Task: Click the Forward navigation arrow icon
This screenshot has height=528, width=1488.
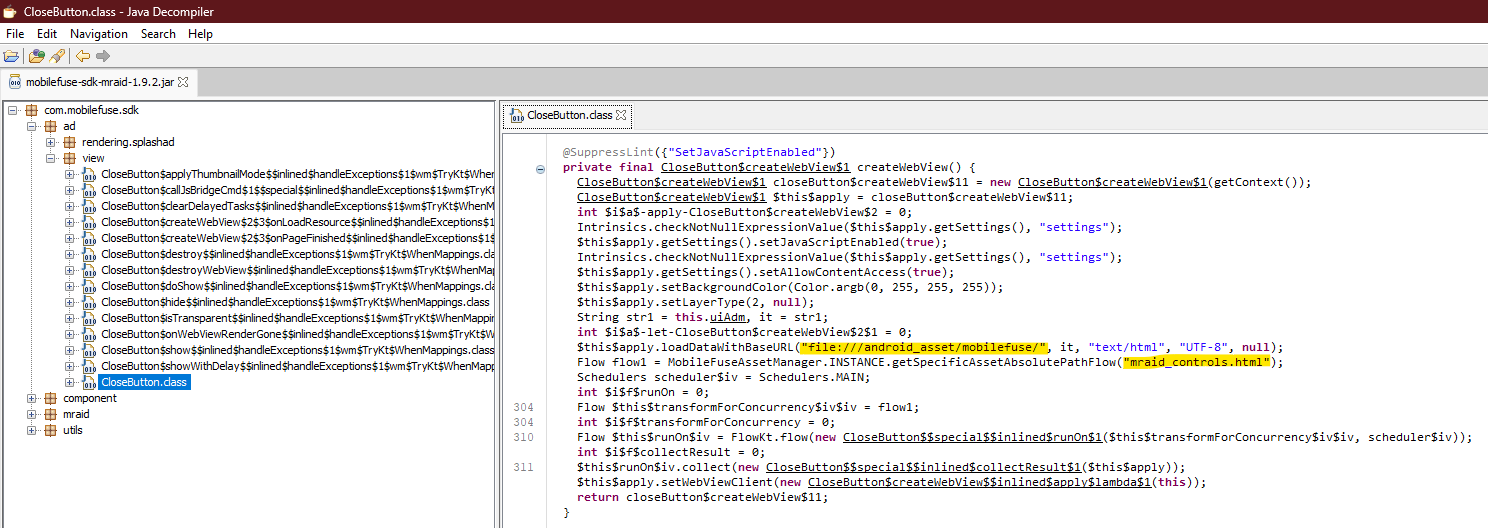Action: click(x=103, y=56)
